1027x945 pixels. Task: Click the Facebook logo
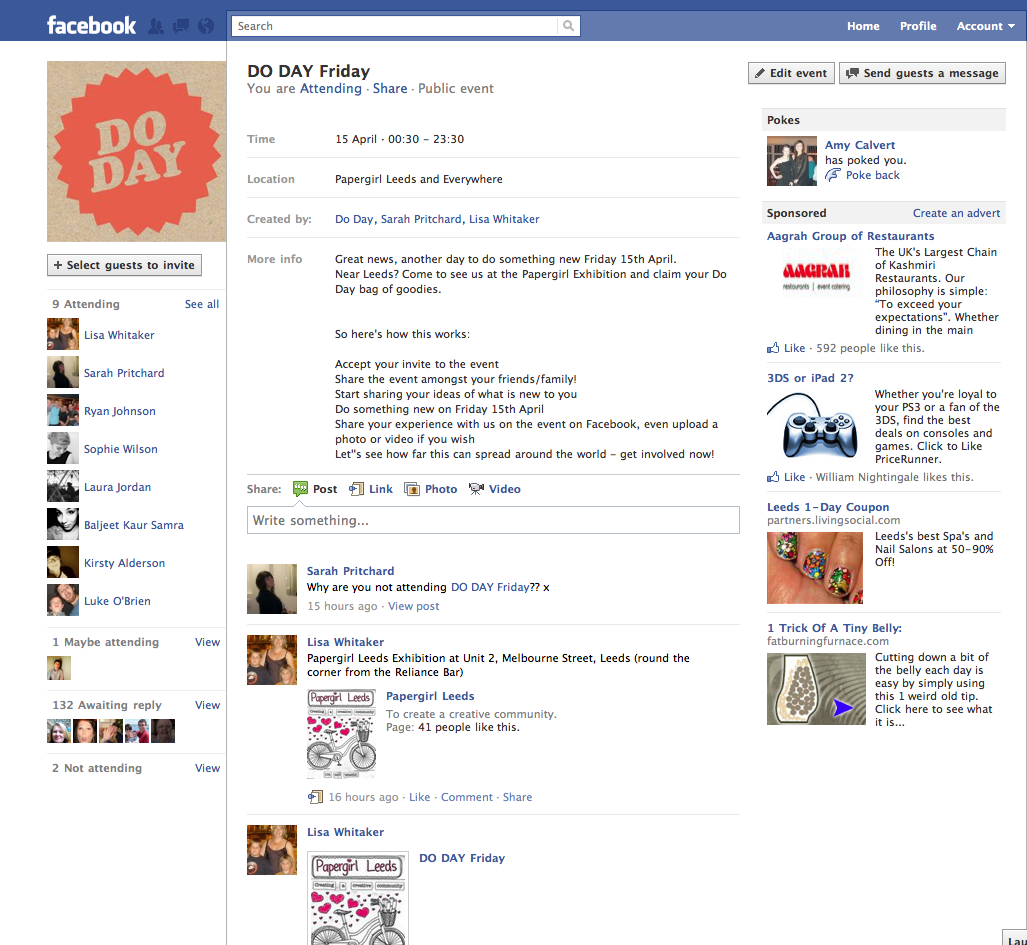tap(92, 26)
